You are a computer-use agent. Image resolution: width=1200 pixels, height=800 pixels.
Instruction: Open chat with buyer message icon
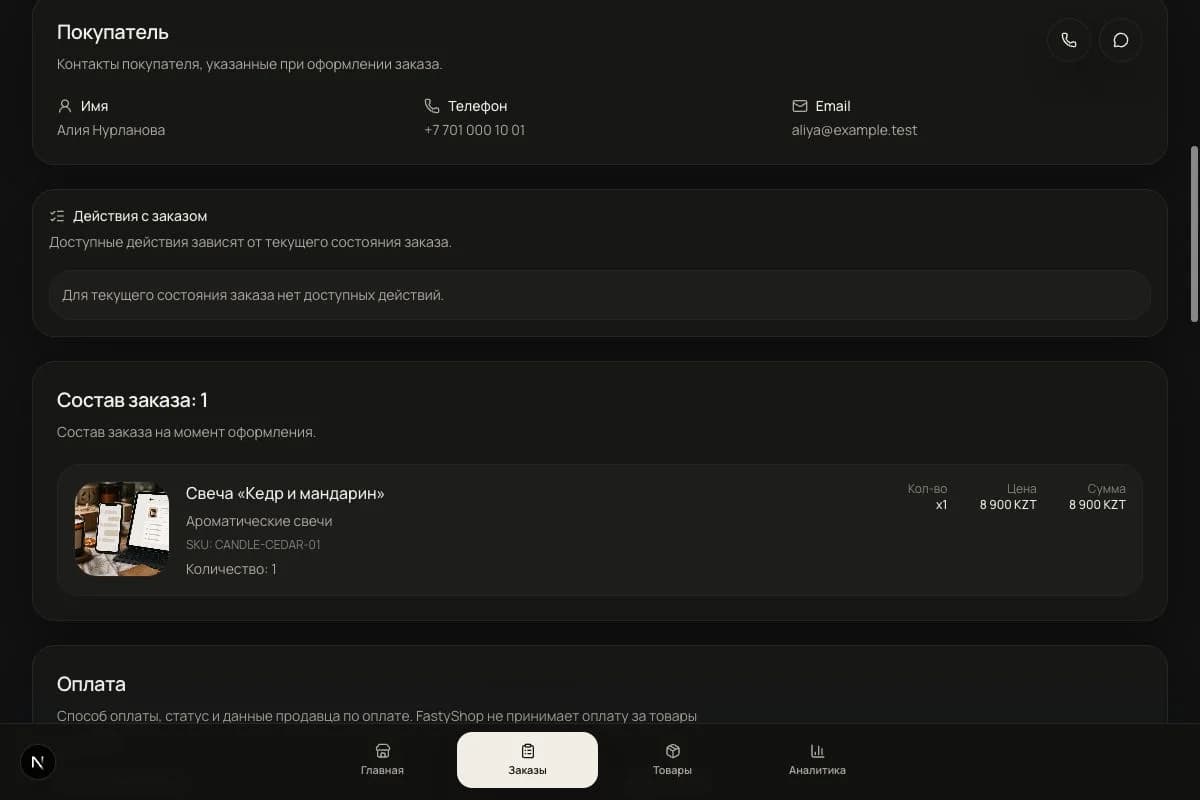[x=1121, y=41]
